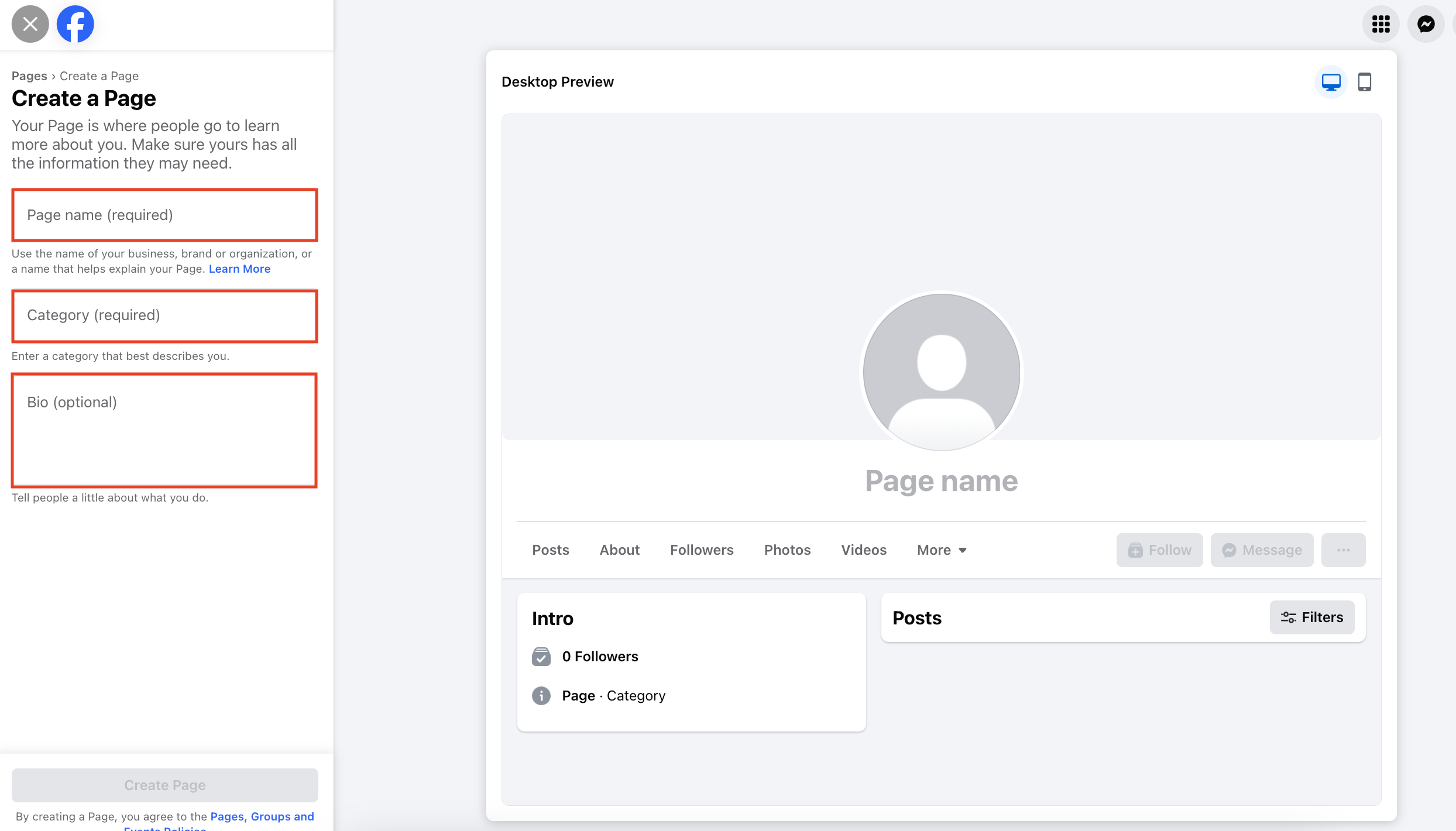Screen dimensions: 1456x831
Task: Click the Pages breadcrumb link
Action: pos(29,76)
